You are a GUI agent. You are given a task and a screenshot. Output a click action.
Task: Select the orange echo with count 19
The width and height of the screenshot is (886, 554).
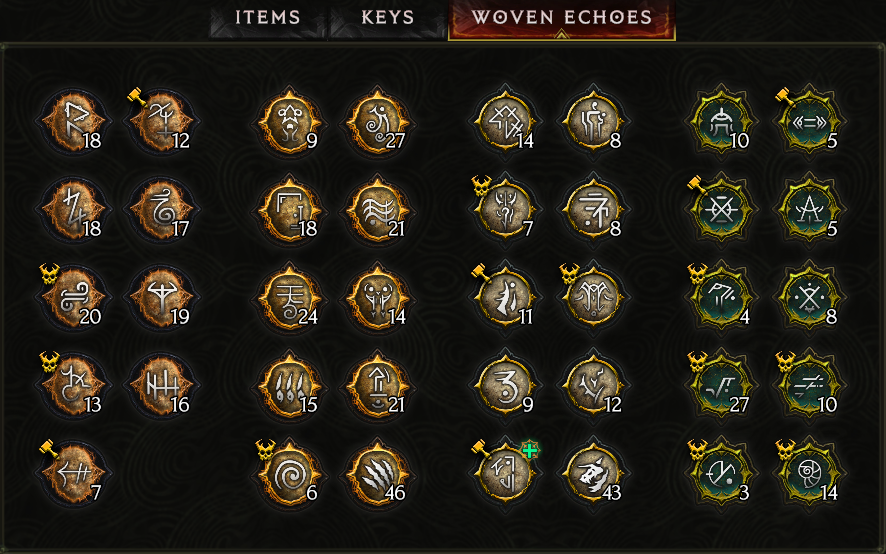(162, 298)
